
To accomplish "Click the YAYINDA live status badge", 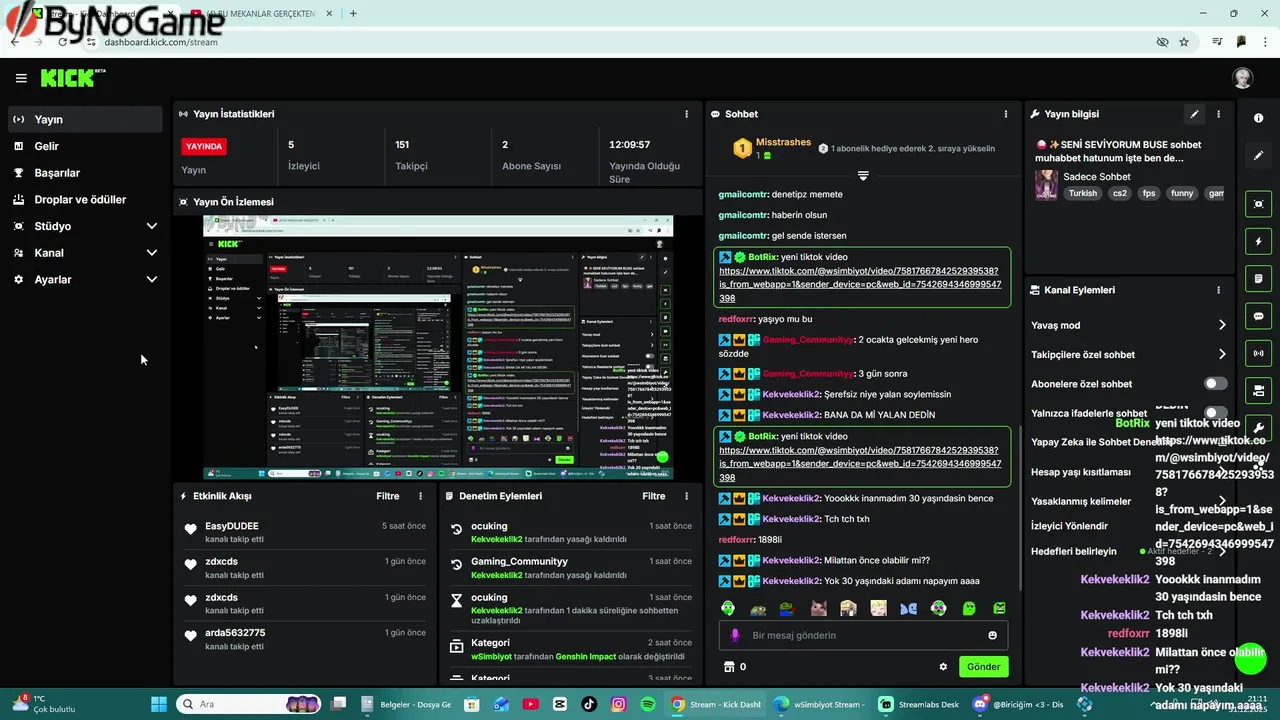I will pyautogui.click(x=203, y=146).
